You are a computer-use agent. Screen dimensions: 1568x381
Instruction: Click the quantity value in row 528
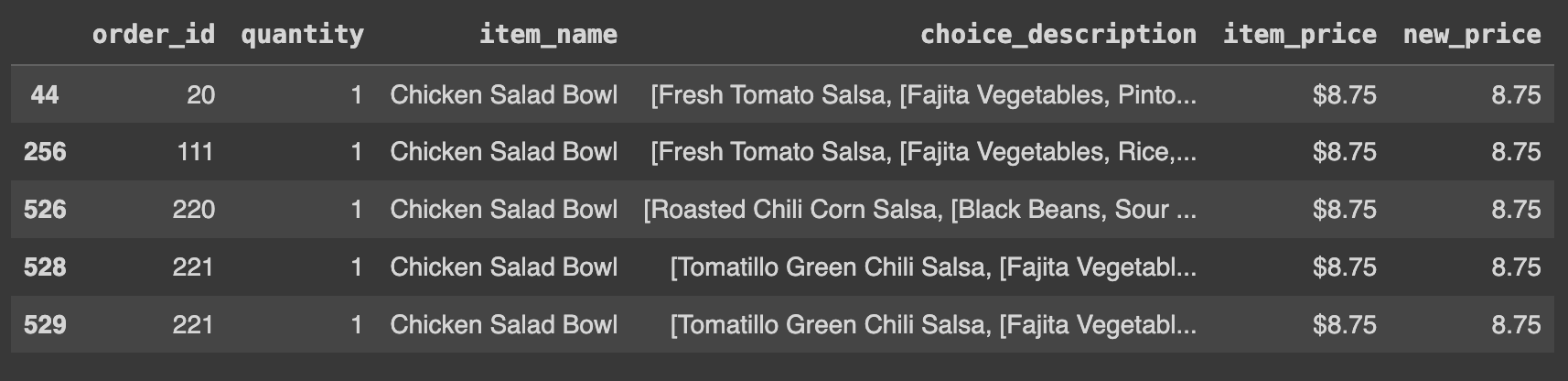pyautogui.click(x=356, y=267)
